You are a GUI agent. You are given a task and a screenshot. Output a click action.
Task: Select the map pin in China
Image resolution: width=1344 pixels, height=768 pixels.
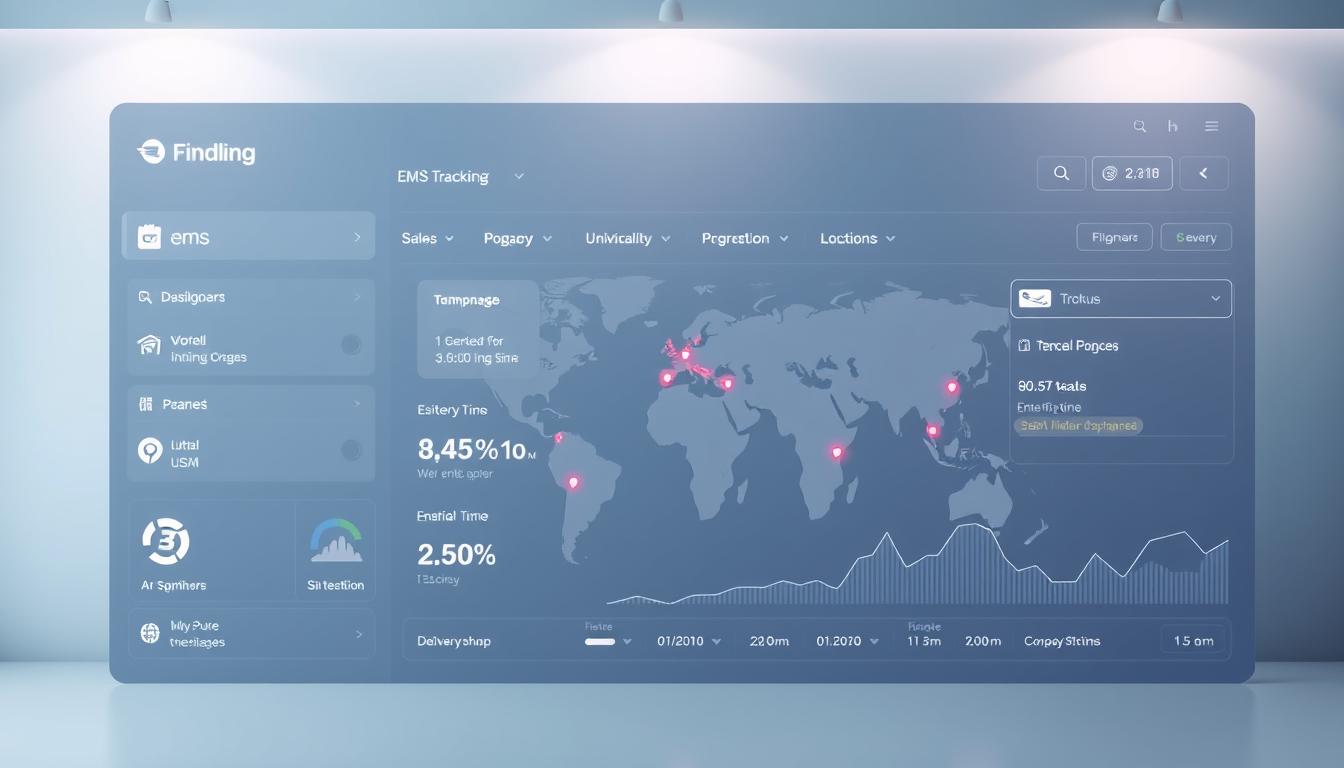(952, 386)
